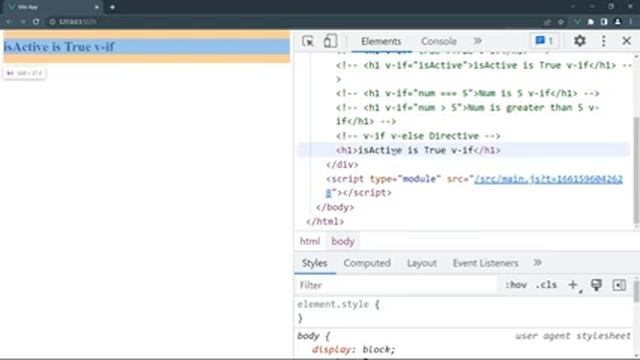Open the Layout pane tab
640x360 pixels.
point(422,263)
